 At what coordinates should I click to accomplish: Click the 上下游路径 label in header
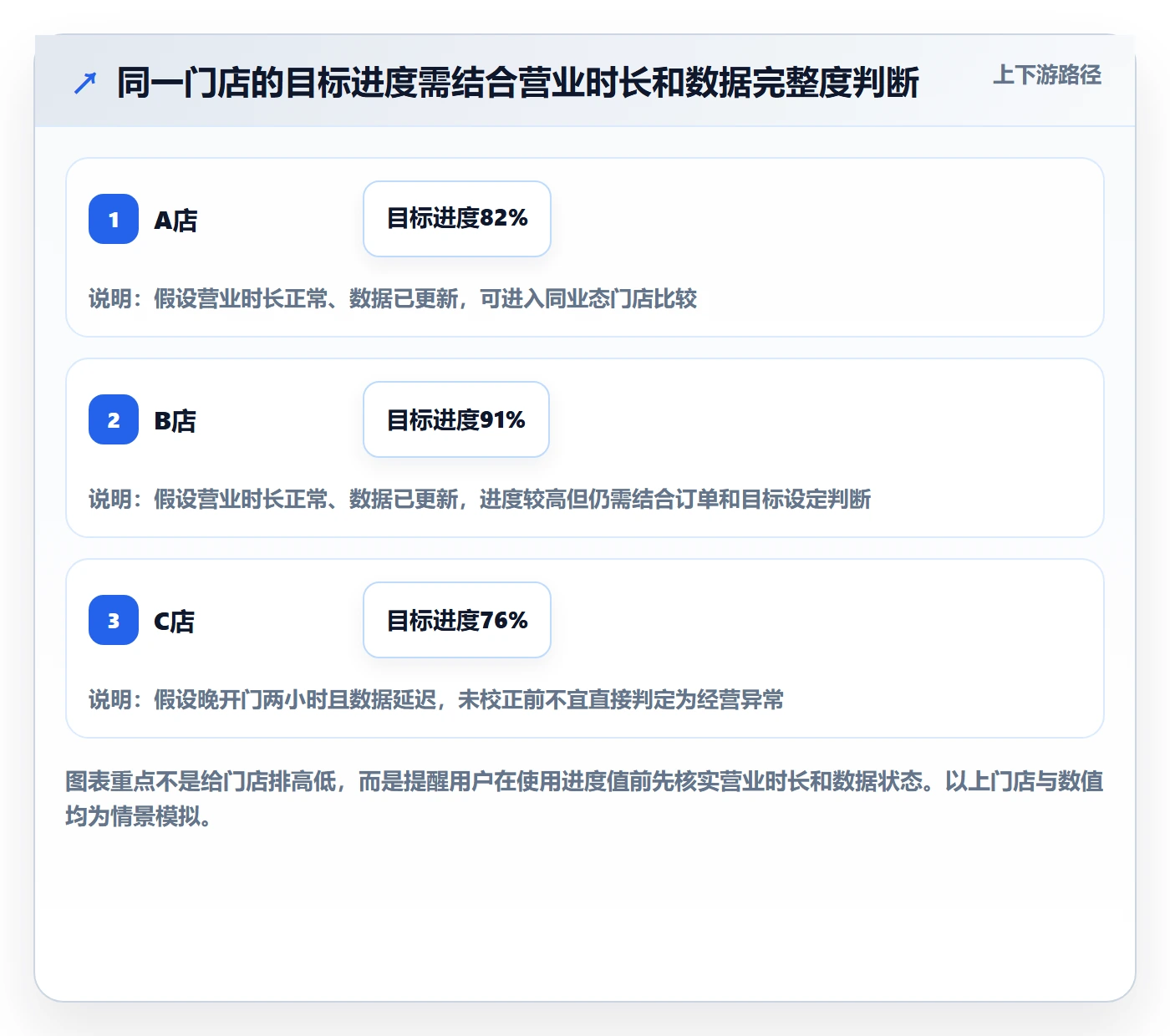[1047, 75]
